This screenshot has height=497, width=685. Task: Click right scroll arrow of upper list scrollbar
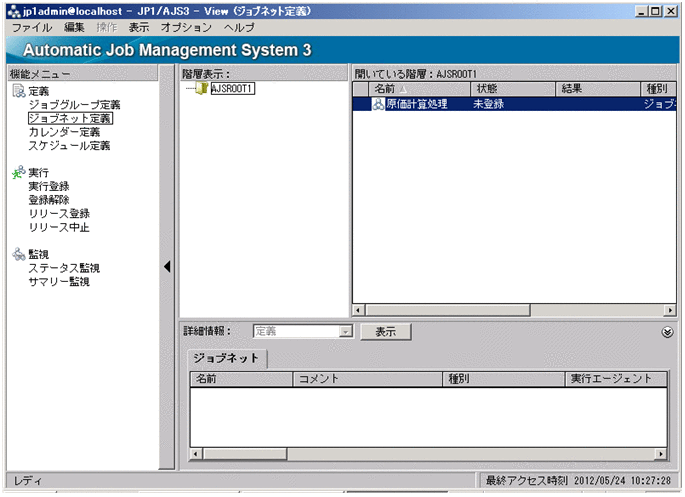tap(670, 310)
